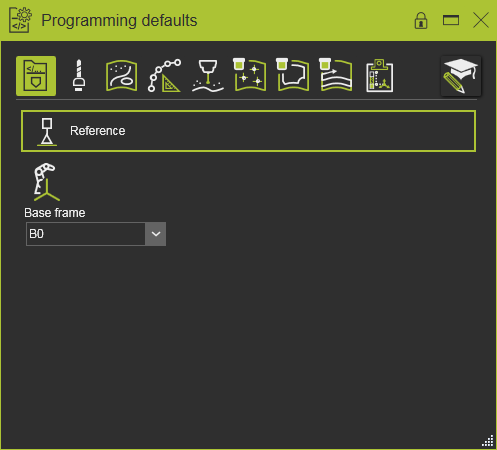This screenshot has height=450, width=497.
Task: Click the resize grip in window corner
Action: (x=488, y=441)
